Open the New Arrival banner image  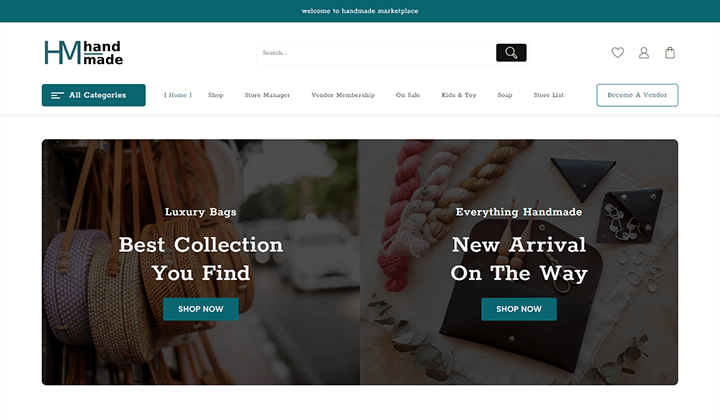click(519, 262)
